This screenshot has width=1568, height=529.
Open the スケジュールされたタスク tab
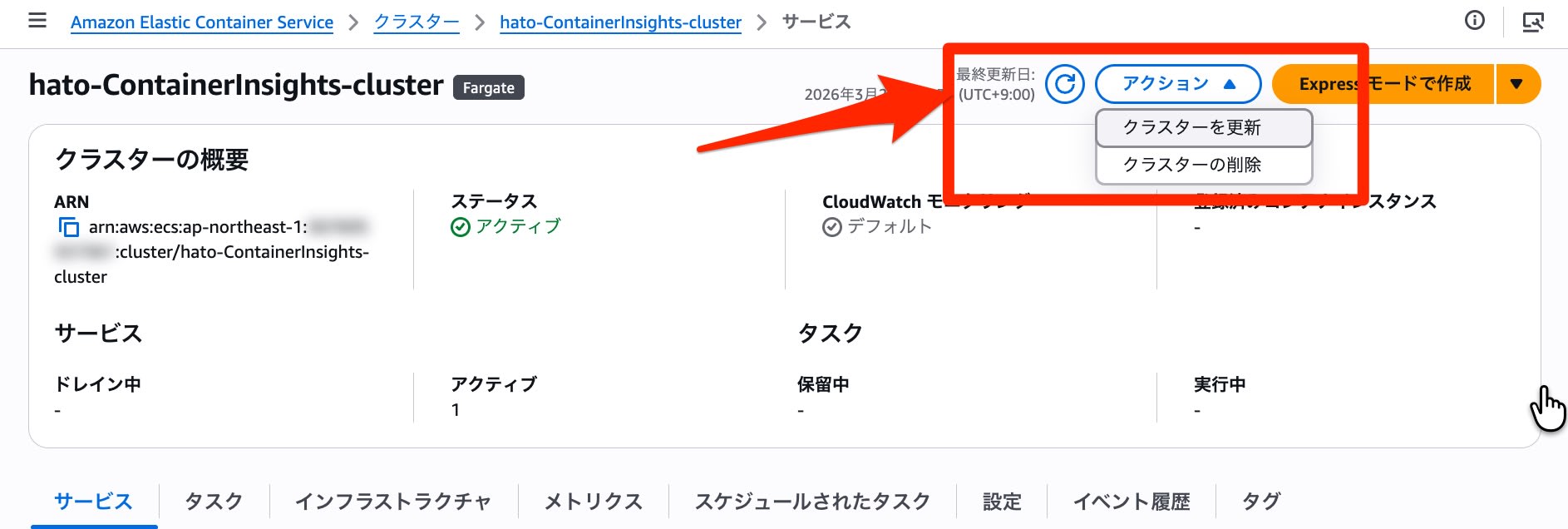(811, 502)
